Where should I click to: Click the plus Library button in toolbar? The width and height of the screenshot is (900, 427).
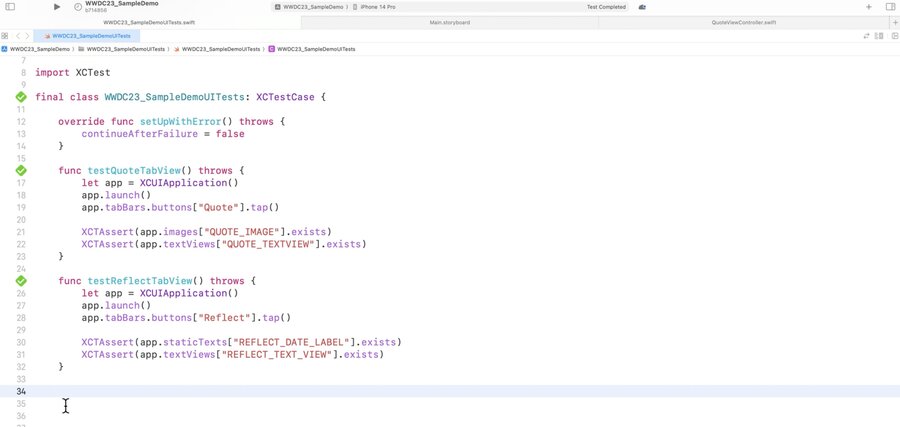coord(869,7)
